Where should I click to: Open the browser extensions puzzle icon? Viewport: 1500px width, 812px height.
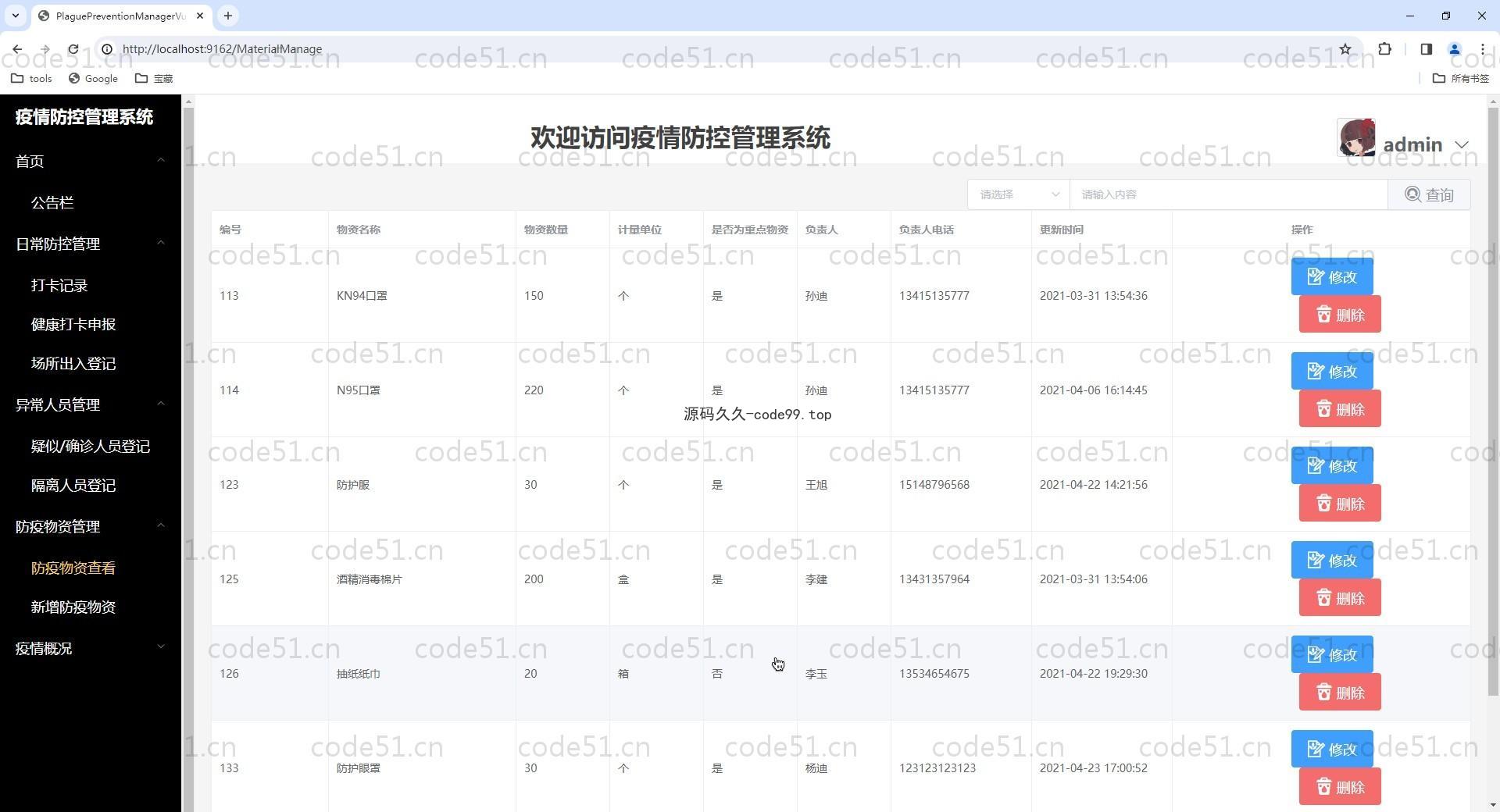pos(1384,49)
